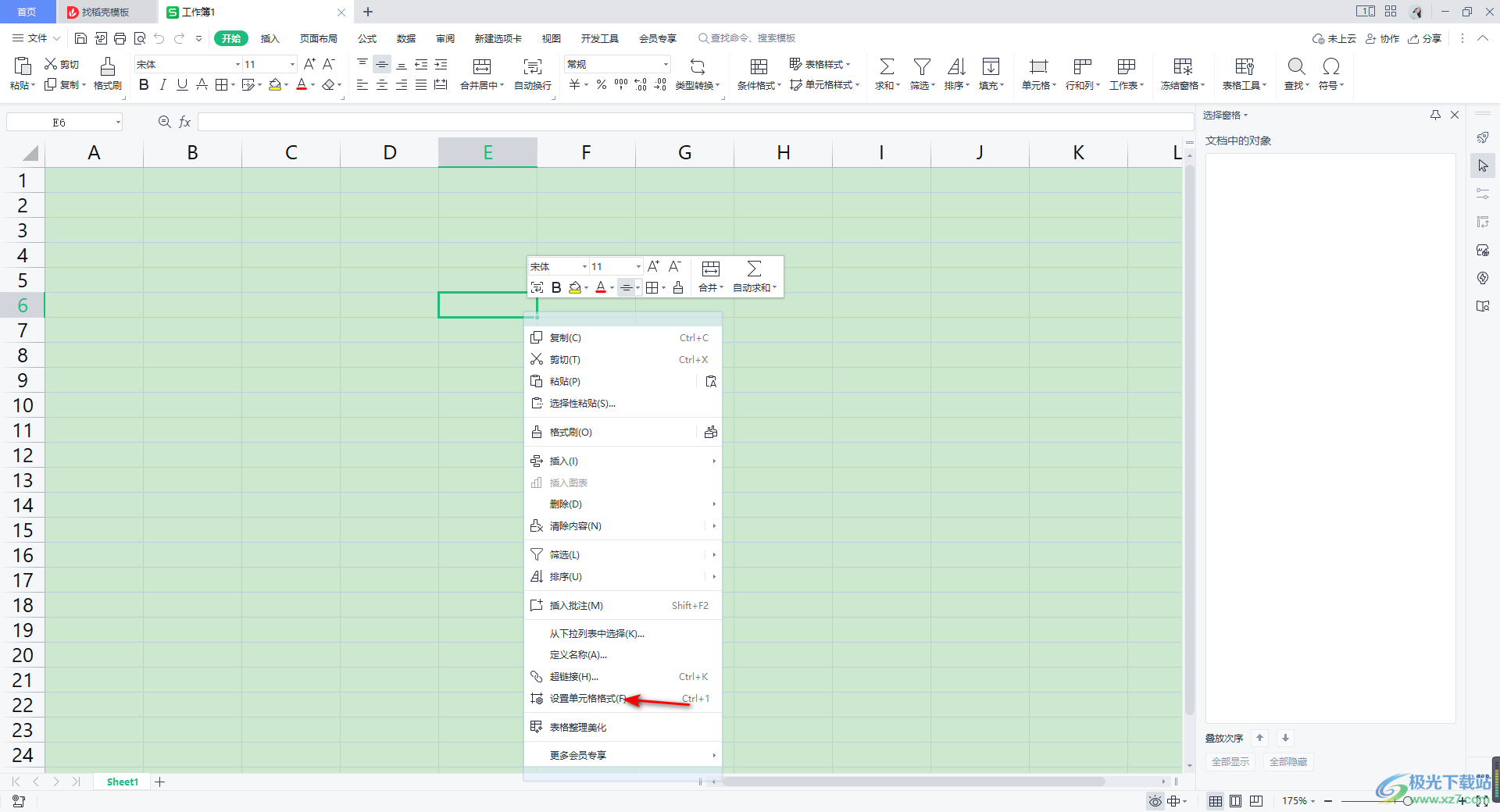Click the Sort (排序) ribbon icon
Screen dimensions: 1500x812
(956, 66)
